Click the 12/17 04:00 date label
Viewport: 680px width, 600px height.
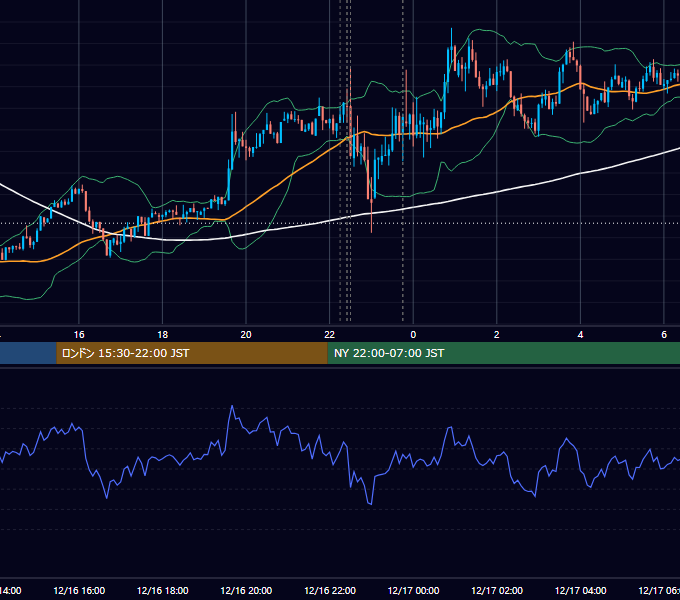581,590
